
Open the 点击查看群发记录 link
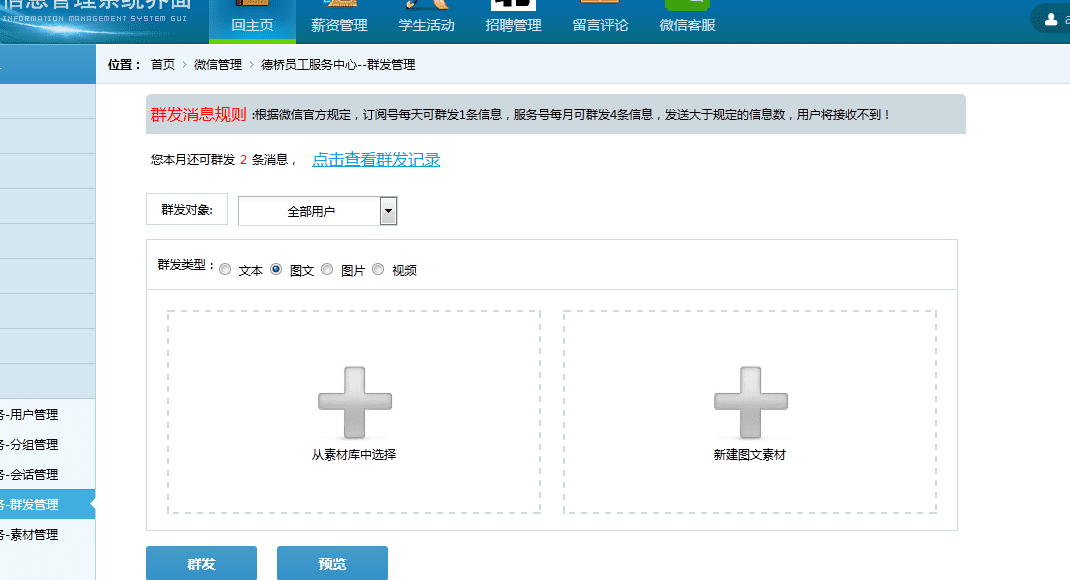[376, 160]
